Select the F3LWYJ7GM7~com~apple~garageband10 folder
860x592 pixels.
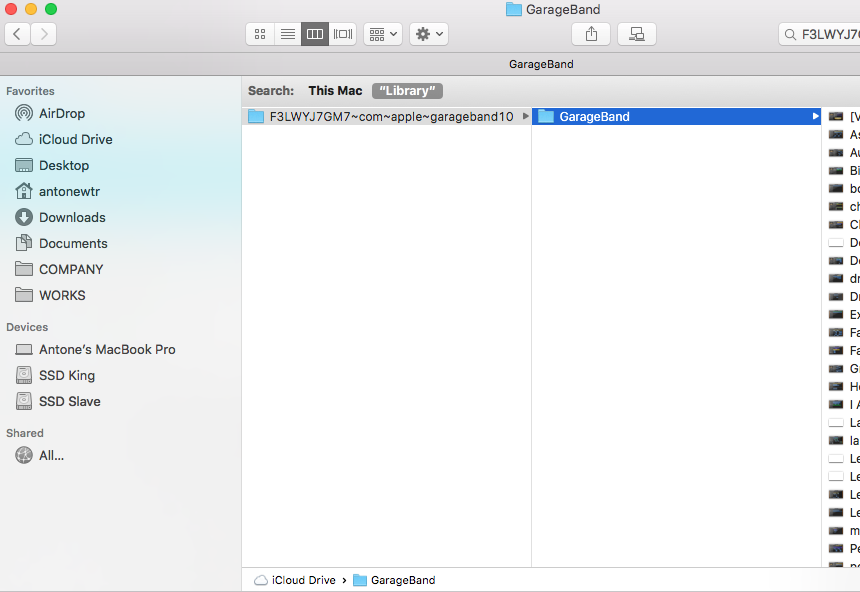tap(386, 116)
